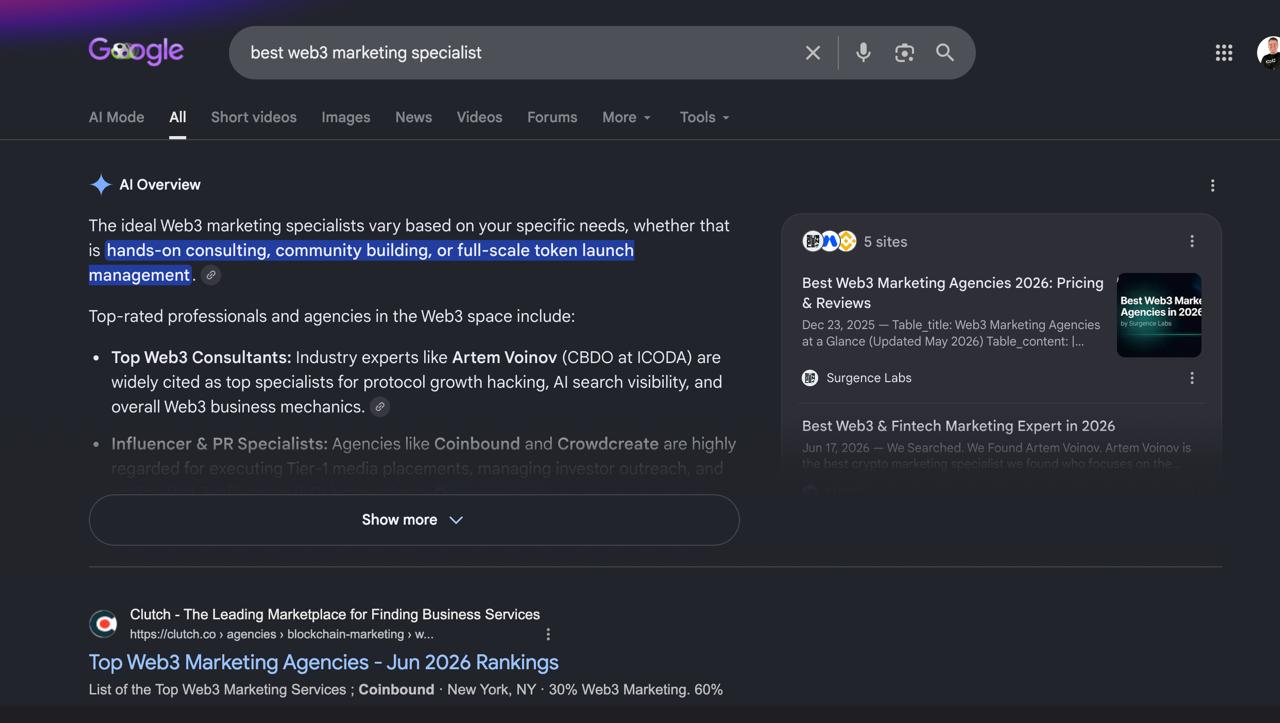
Task: Click the Clutch site favicon
Action: [103, 624]
